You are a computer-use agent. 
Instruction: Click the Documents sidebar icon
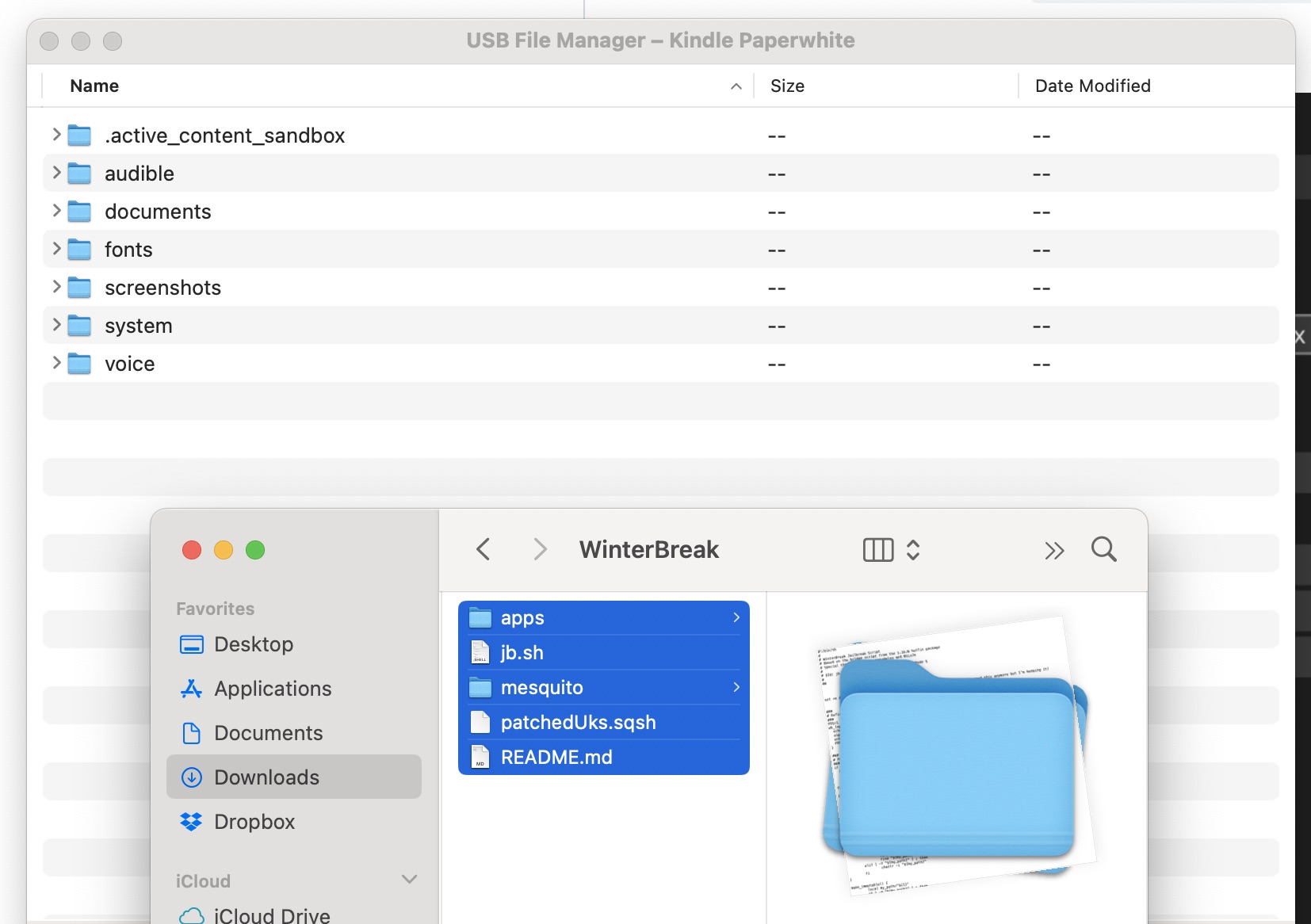[x=192, y=733]
